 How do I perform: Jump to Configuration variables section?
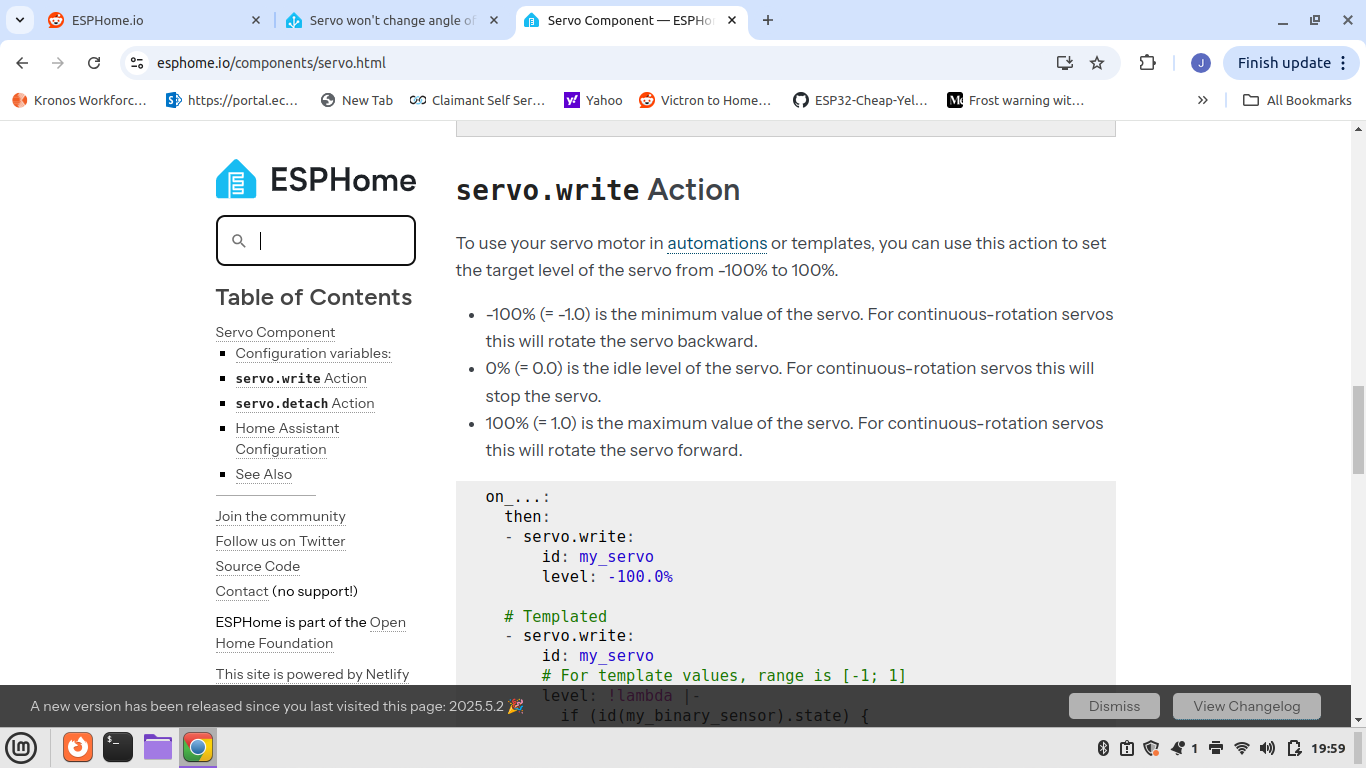point(313,353)
